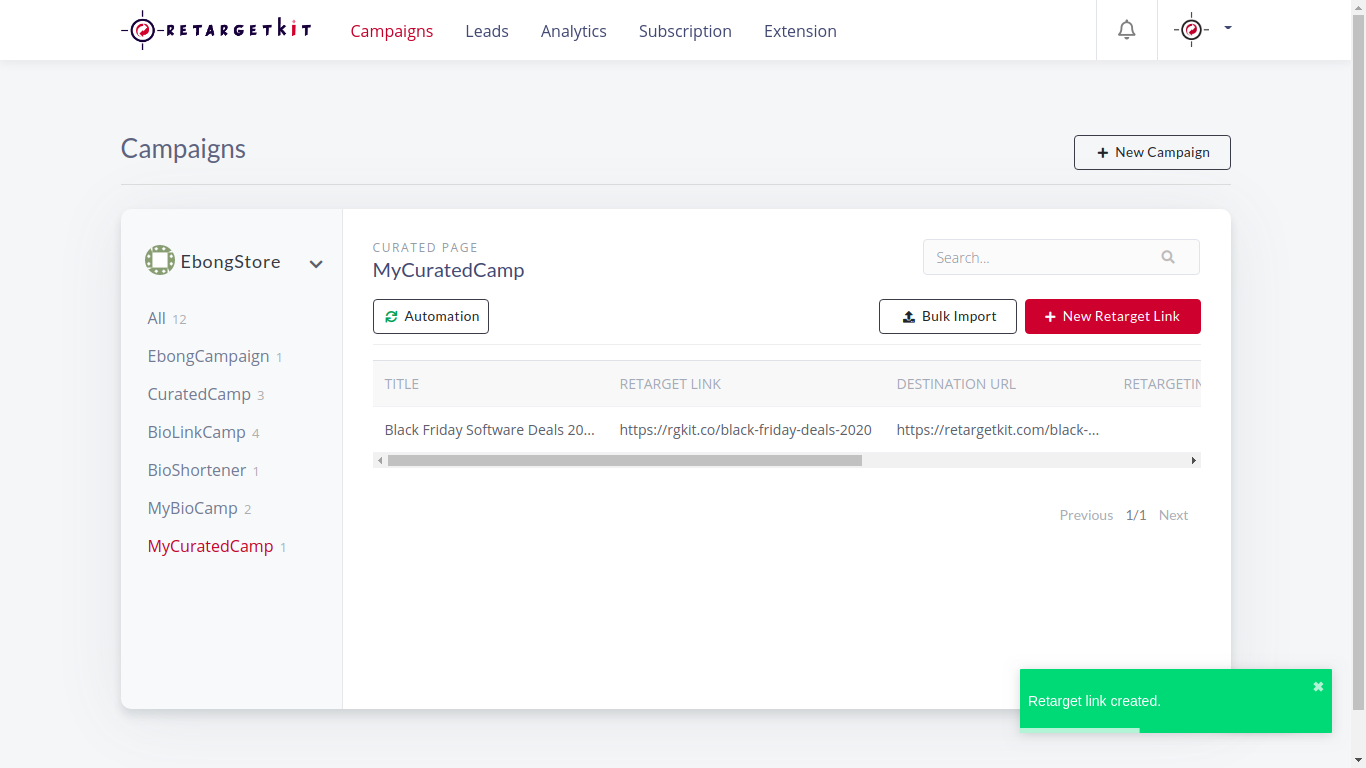Viewport: 1366px width, 768px height.
Task: Click the TITLE column header
Action: [x=402, y=384]
